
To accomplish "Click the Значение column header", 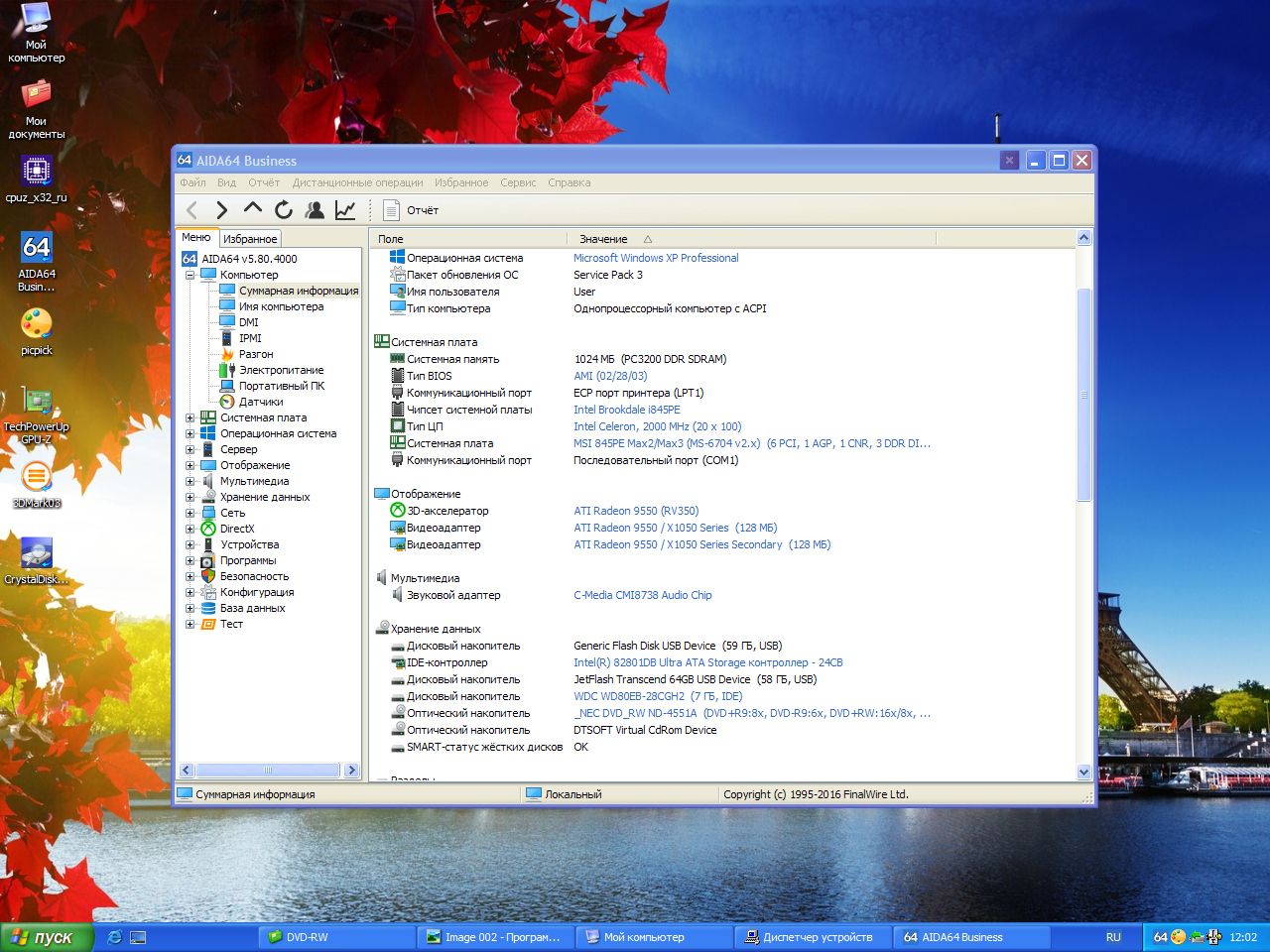I will (x=603, y=239).
